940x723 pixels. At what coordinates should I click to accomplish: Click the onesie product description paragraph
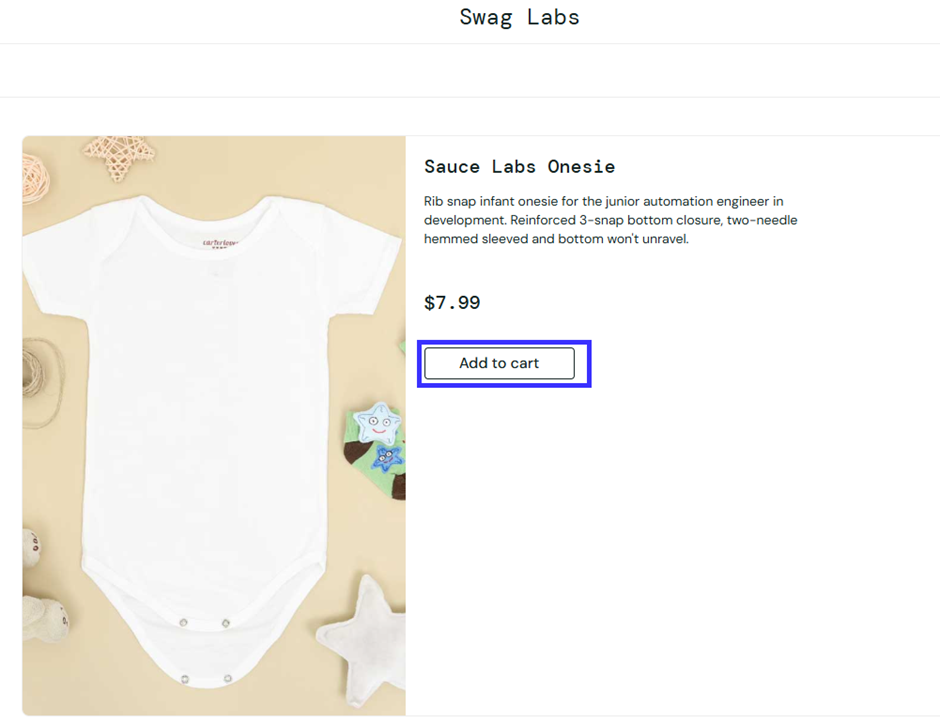click(610, 220)
